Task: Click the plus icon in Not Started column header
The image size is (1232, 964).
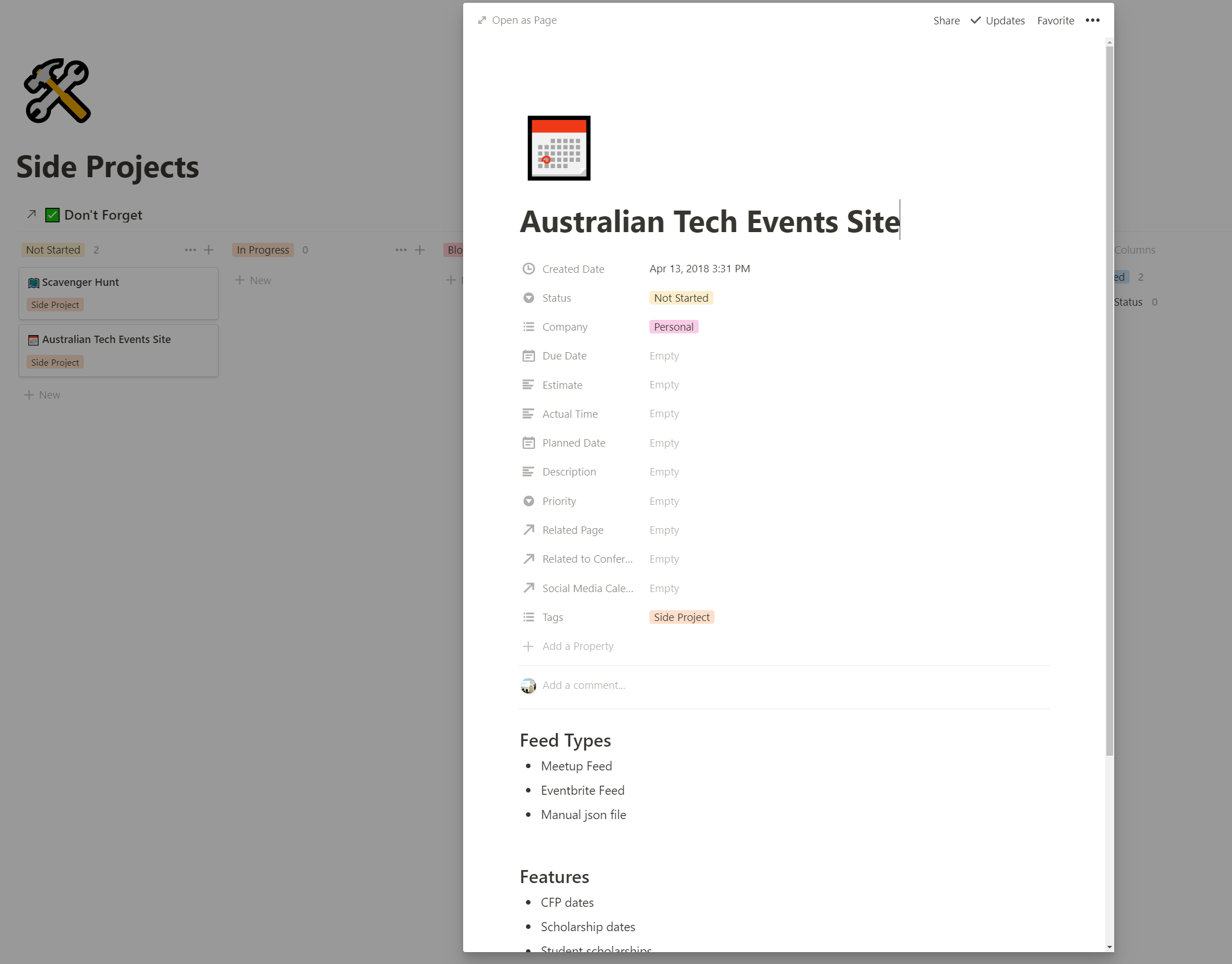Action: coord(209,250)
